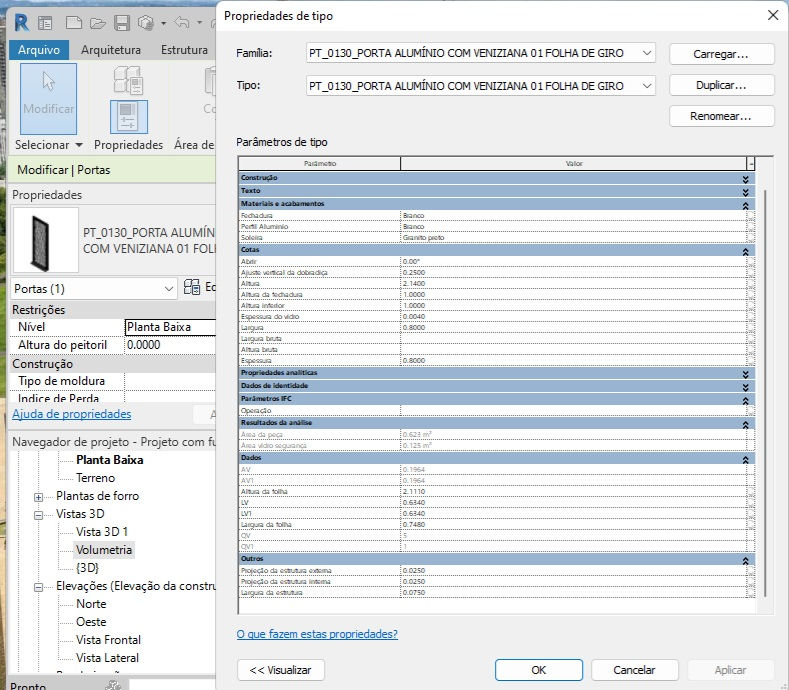Save the project with the floppy icon

[x=122, y=23]
